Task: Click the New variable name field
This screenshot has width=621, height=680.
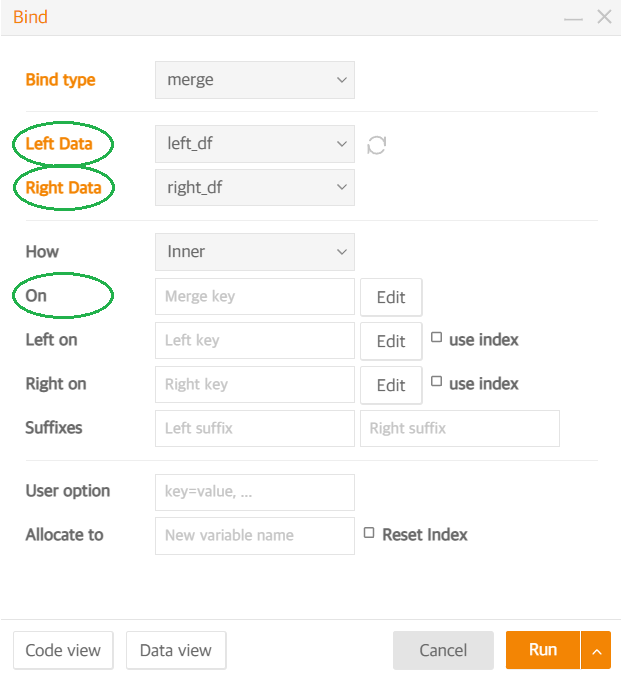Action: pyautogui.click(x=255, y=536)
